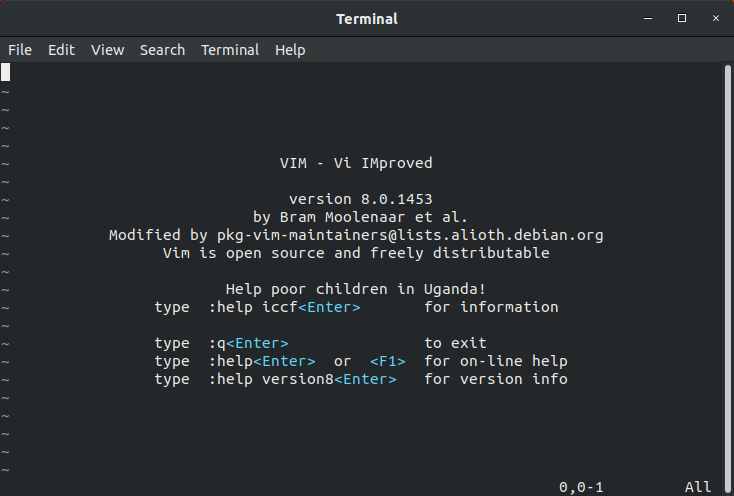
Task: Click the ':help version8<Enter>' command text
Action: pyautogui.click(x=302, y=379)
